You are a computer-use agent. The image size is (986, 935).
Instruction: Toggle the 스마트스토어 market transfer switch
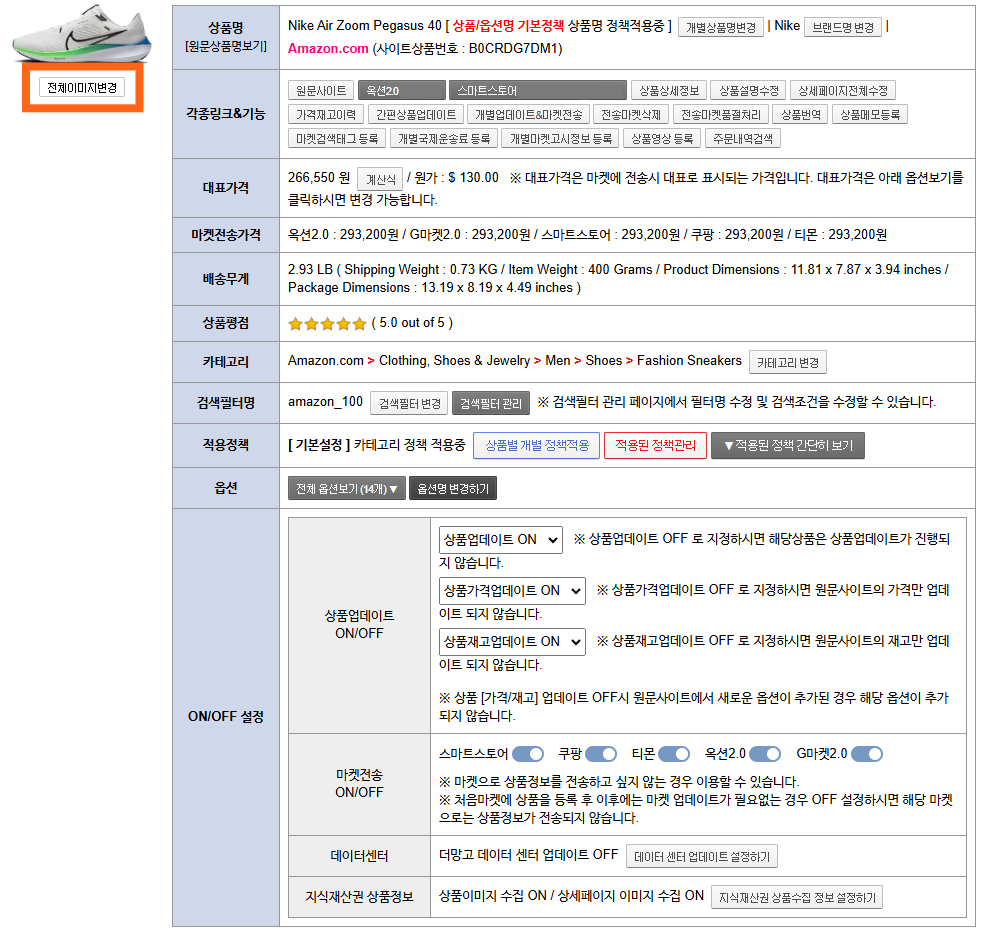[528, 753]
